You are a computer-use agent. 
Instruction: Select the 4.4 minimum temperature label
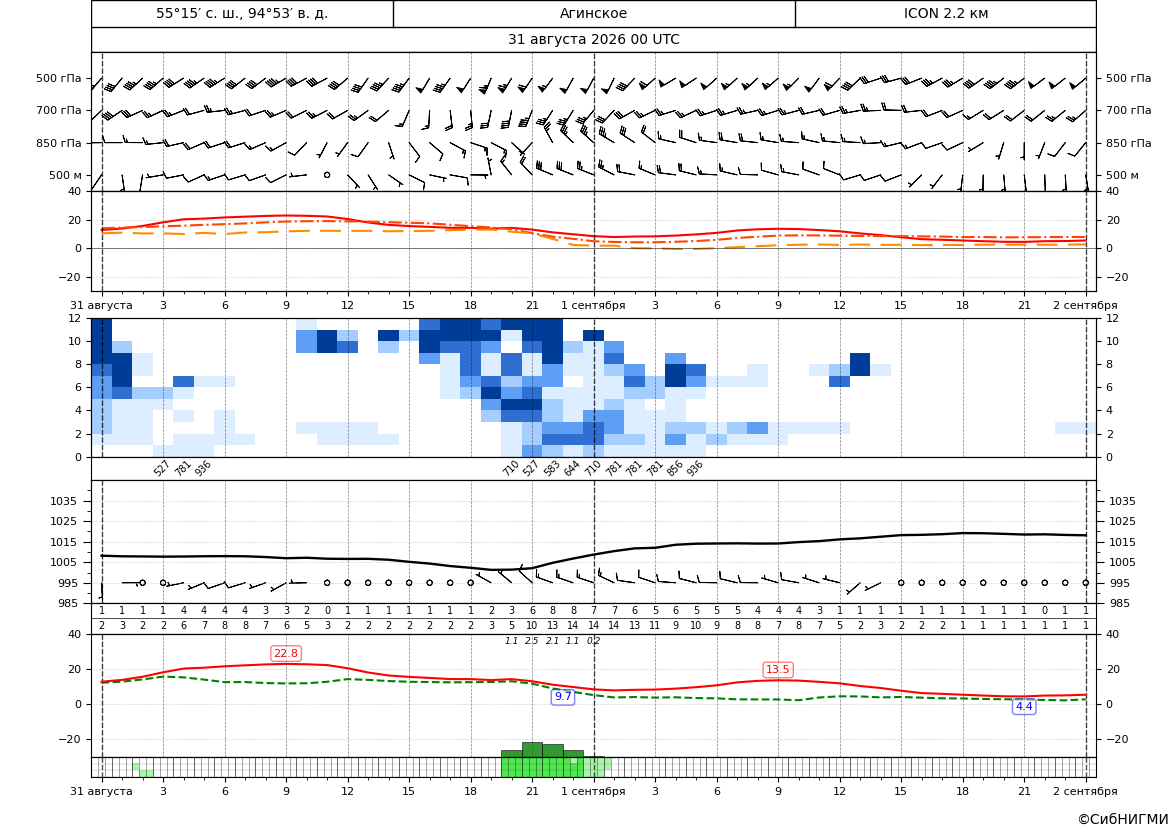(1024, 706)
